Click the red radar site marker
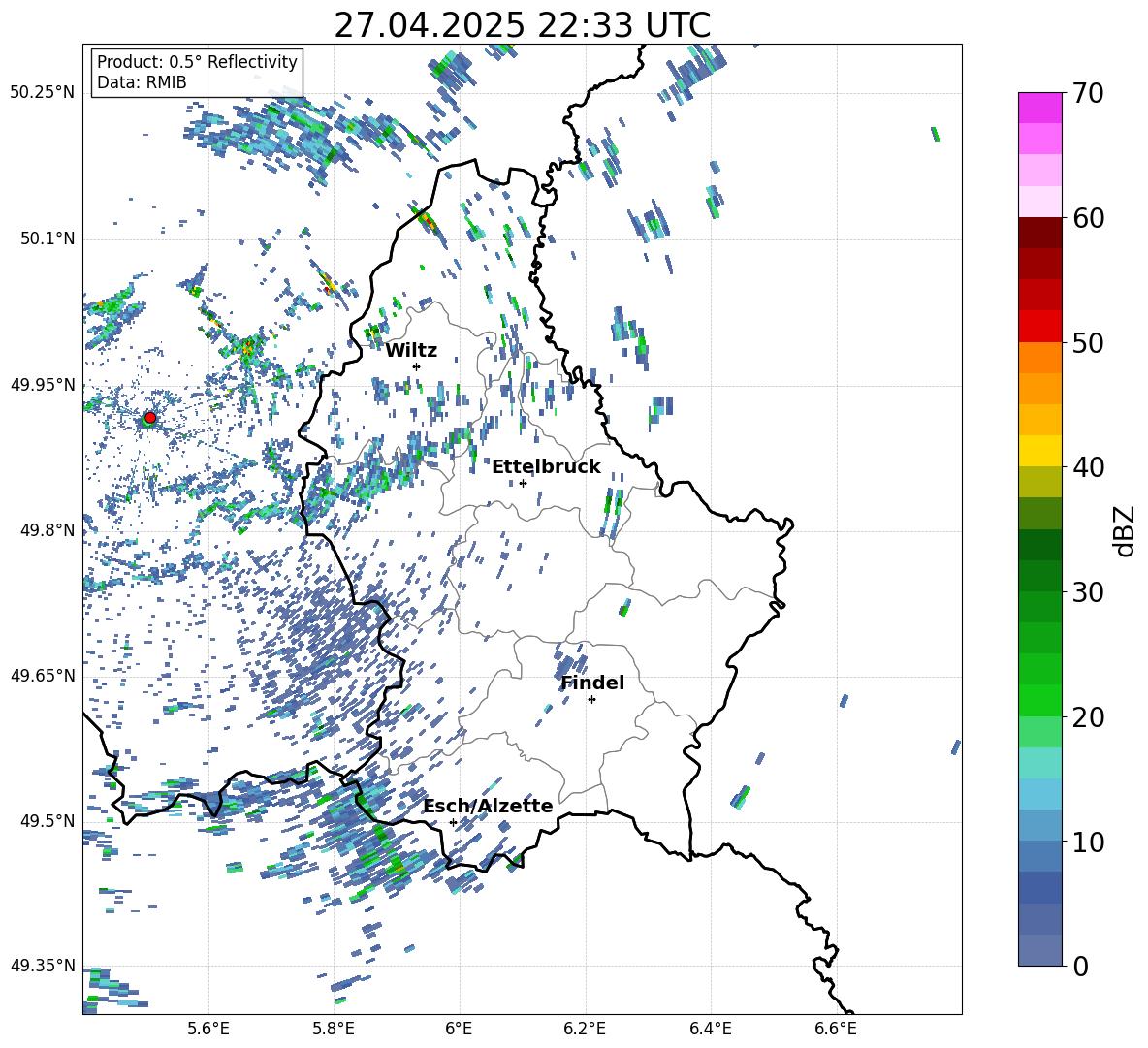The width and height of the screenshot is (1148, 1048). coord(150,418)
